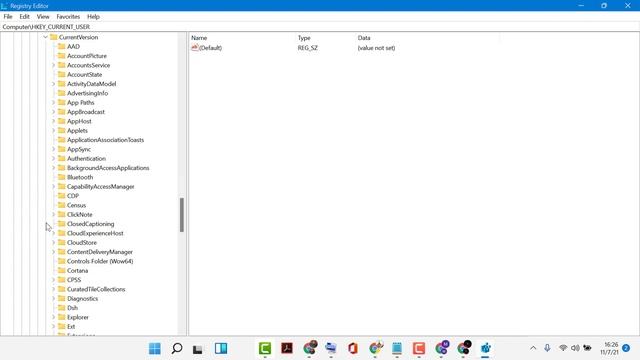Click the CDP folder icon

[62, 196]
